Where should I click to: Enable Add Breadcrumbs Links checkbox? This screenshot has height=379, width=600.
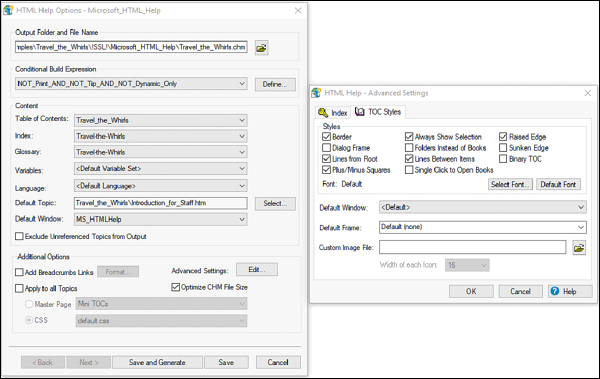19,272
